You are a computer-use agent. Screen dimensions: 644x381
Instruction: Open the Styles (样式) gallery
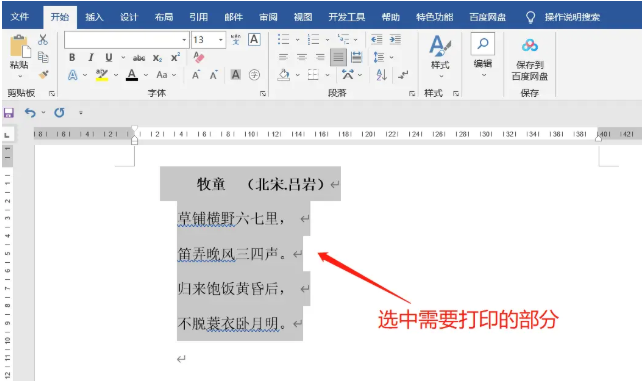point(440,55)
